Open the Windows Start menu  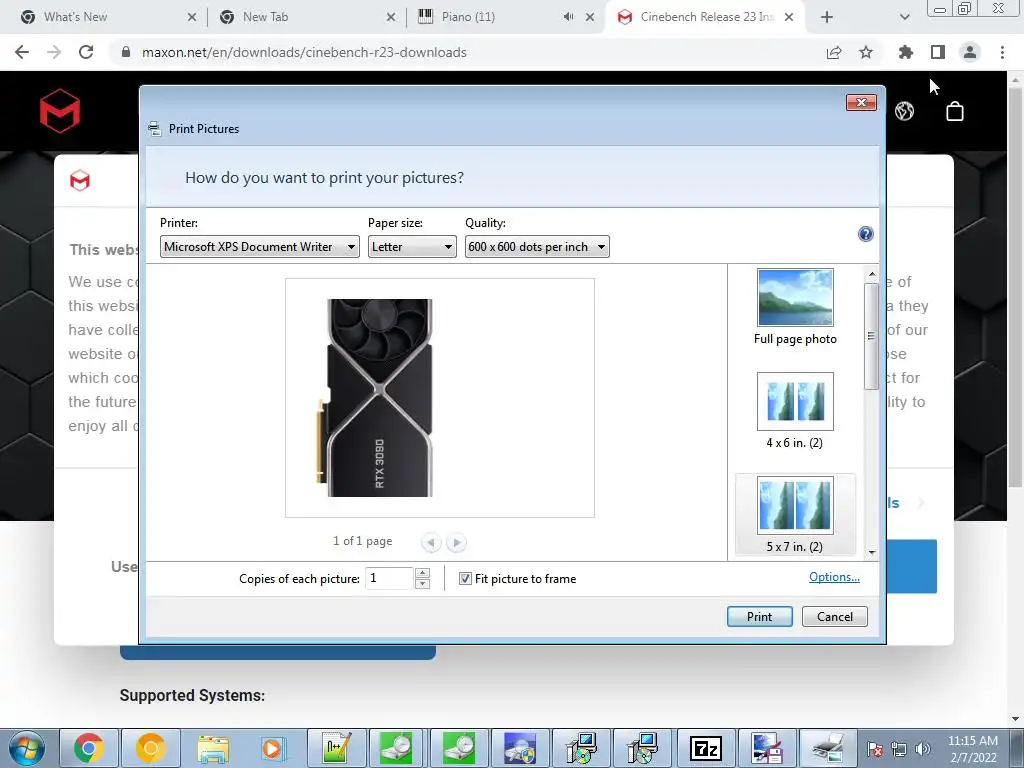coord(27,748)
